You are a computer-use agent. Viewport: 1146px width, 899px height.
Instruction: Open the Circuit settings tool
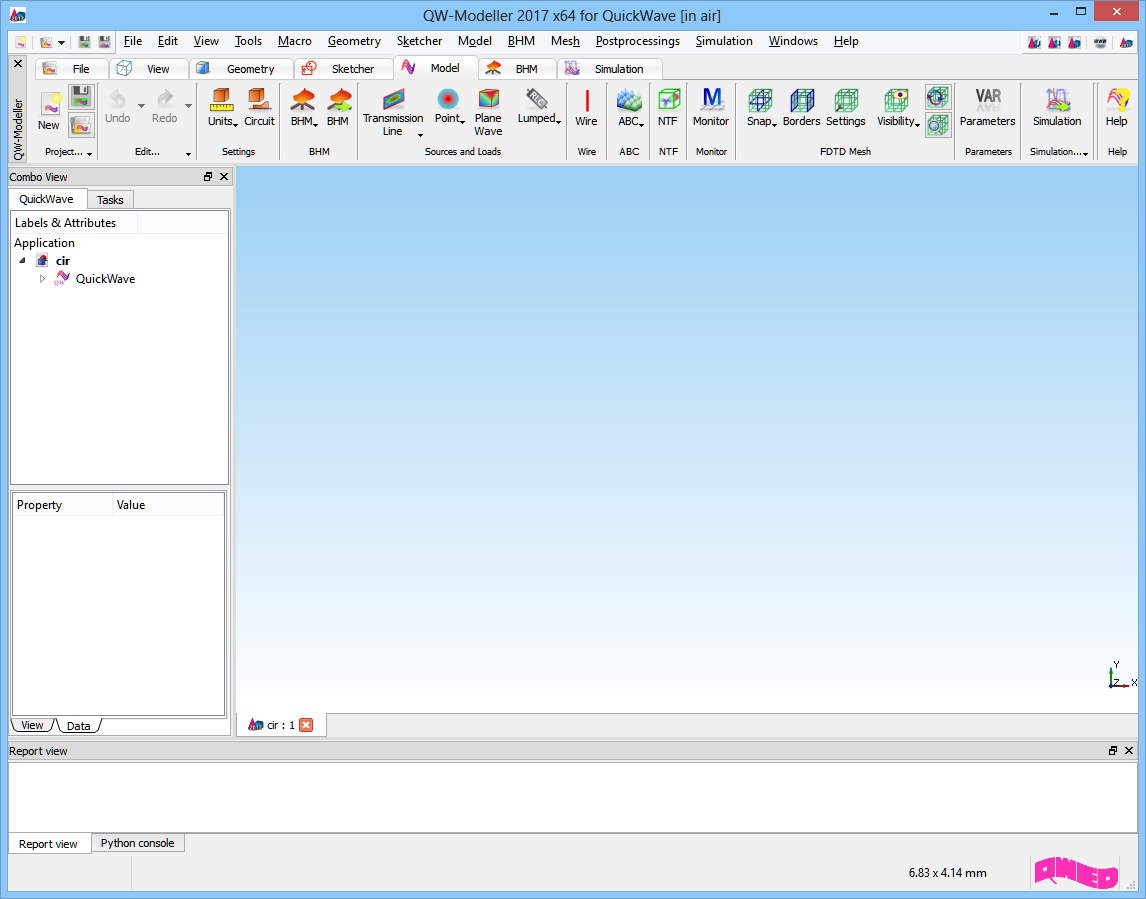click(259, 107)
